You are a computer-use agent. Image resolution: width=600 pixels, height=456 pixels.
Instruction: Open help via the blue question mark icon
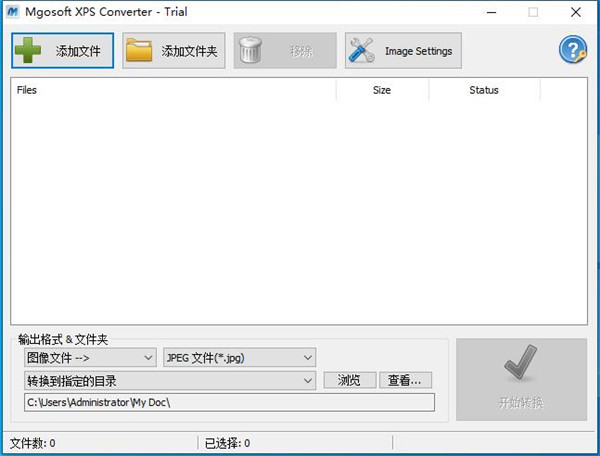pyautogui.click(x=572, y=50)
